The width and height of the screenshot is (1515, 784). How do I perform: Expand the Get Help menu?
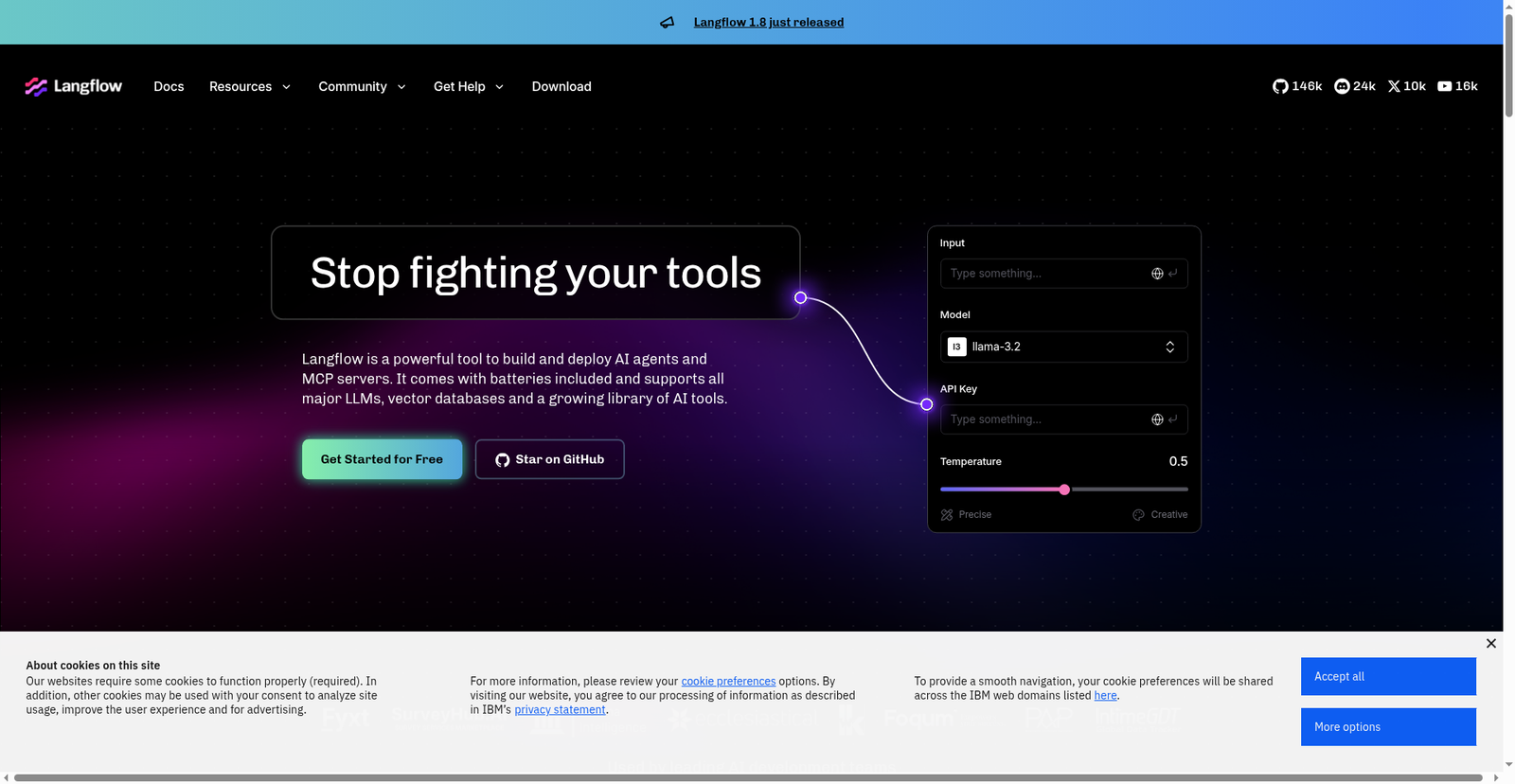468,87
